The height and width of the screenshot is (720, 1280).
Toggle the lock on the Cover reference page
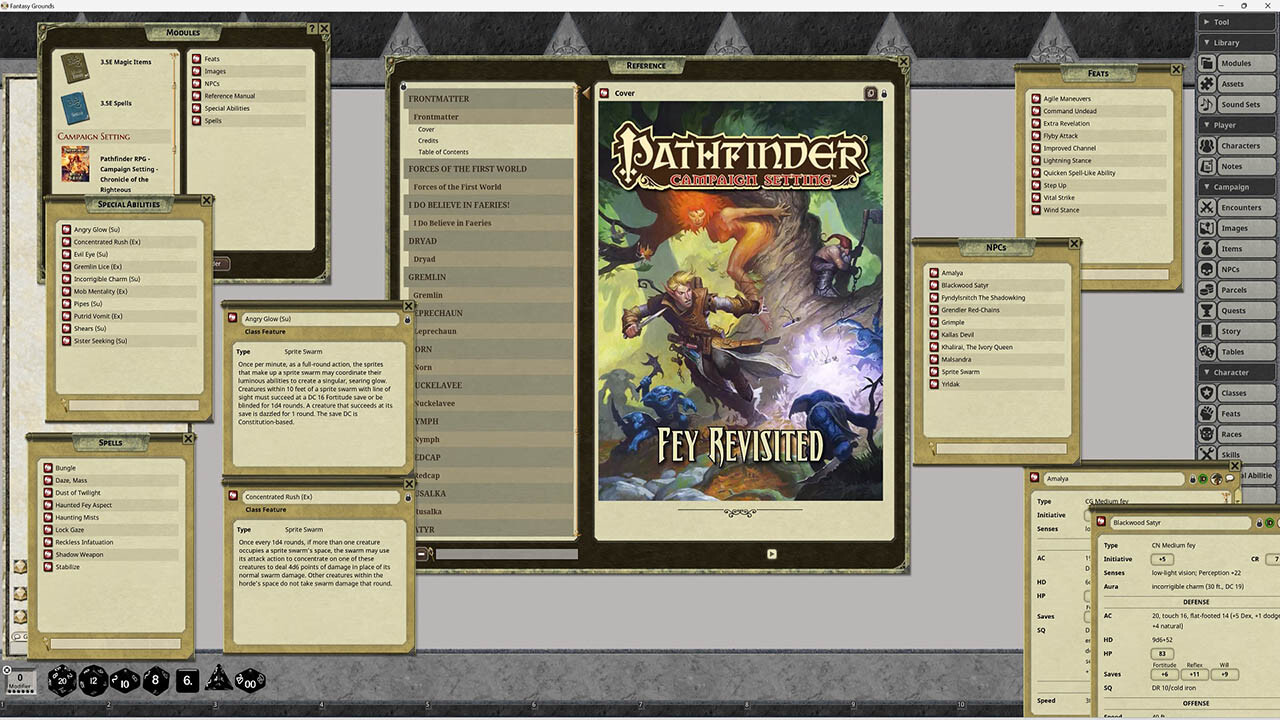(x=885, y=93)
